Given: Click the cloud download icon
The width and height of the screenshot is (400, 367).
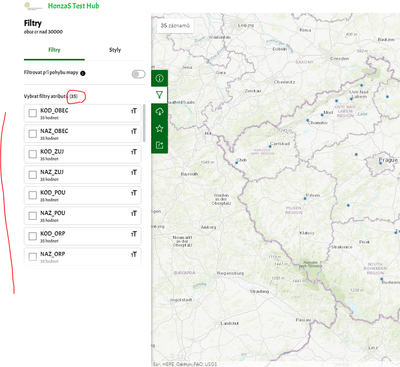Looking at the screenshot, I should pyautogui.click(x=159, y=112).
